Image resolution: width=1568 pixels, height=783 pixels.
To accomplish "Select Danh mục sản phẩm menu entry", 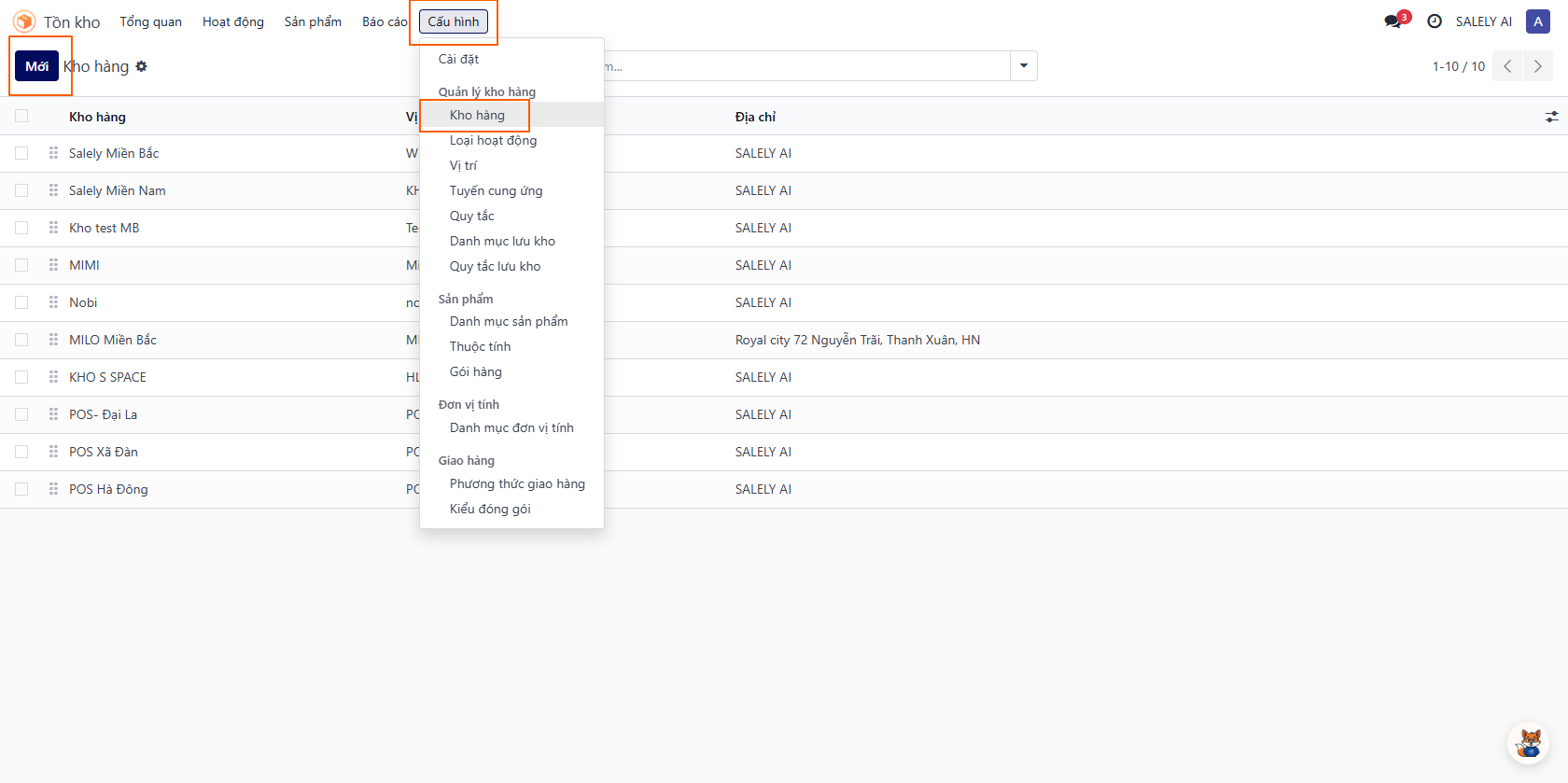I will tap(509, 321).
